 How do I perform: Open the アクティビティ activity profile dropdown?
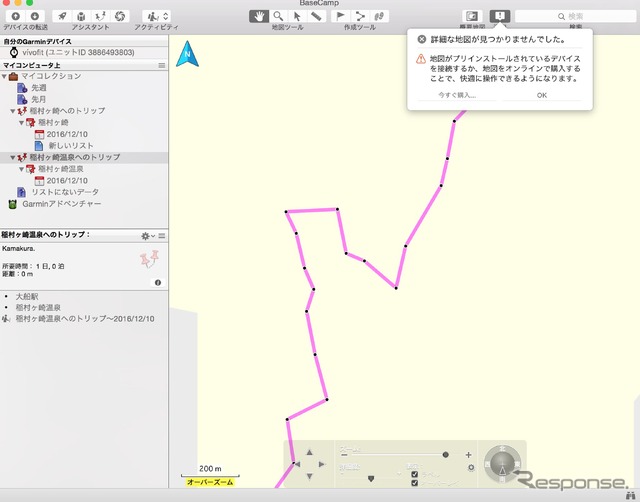[x=157, y=16]
